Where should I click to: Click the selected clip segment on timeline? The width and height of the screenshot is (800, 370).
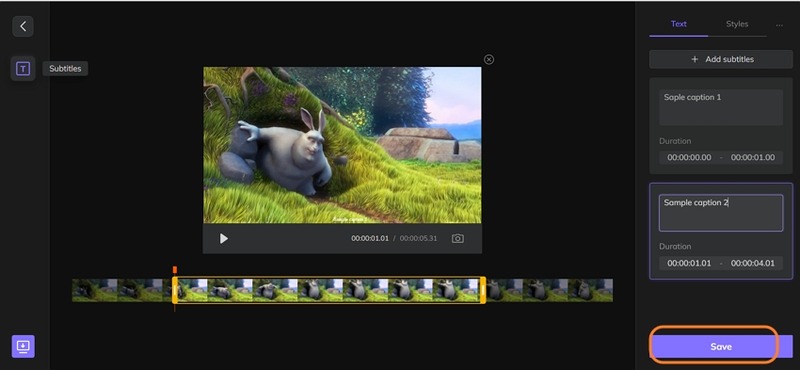329,290
